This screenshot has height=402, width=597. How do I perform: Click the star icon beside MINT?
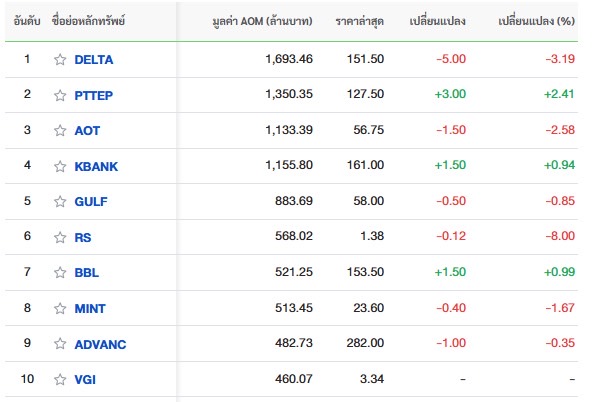60,308
